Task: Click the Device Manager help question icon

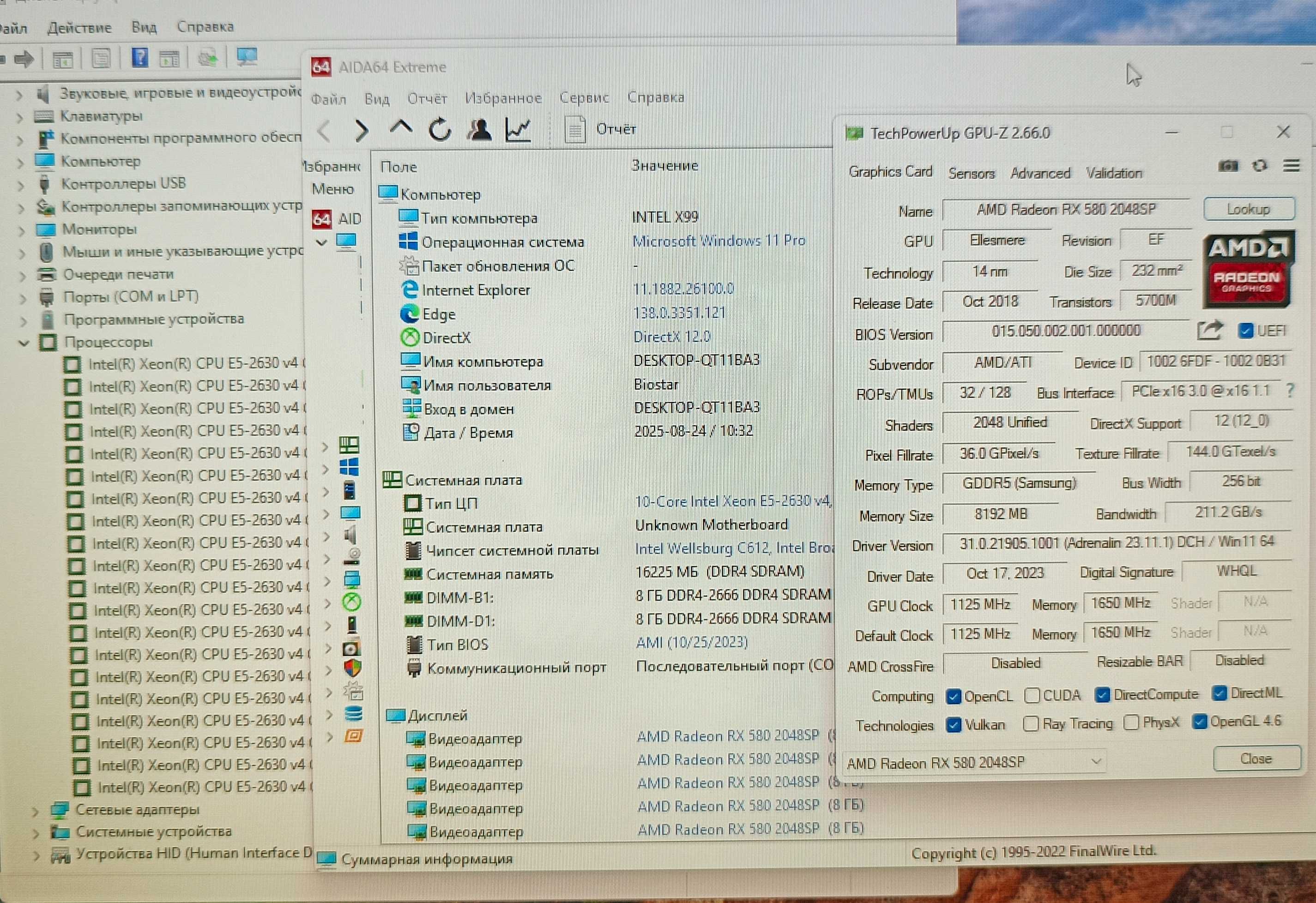Action: [140, 57]
